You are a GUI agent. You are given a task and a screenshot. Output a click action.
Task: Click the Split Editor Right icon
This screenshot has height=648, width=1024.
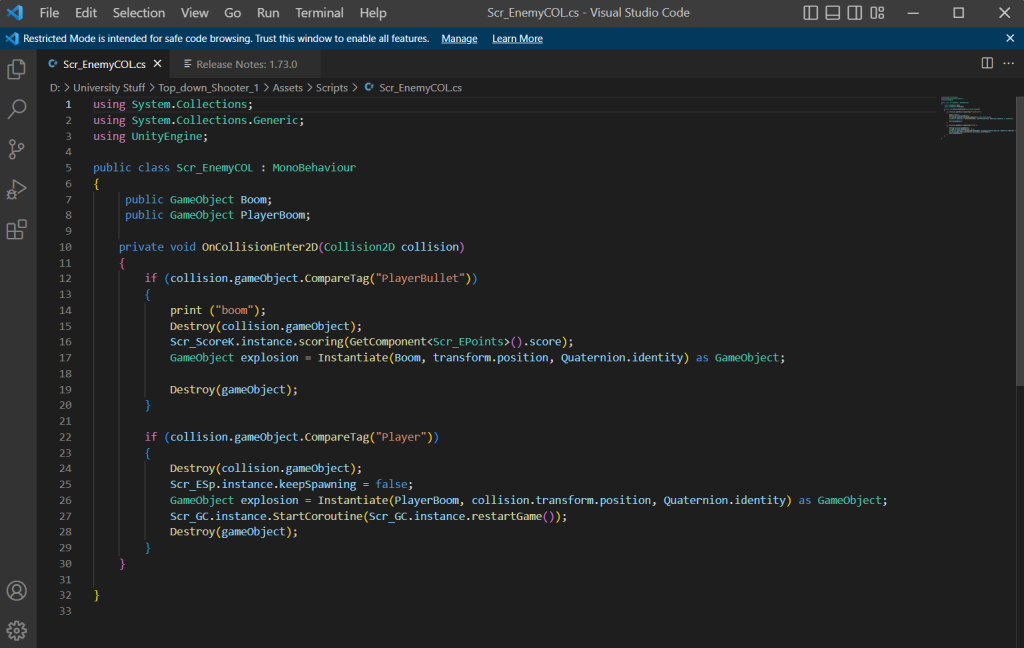[x=987, y=63]
